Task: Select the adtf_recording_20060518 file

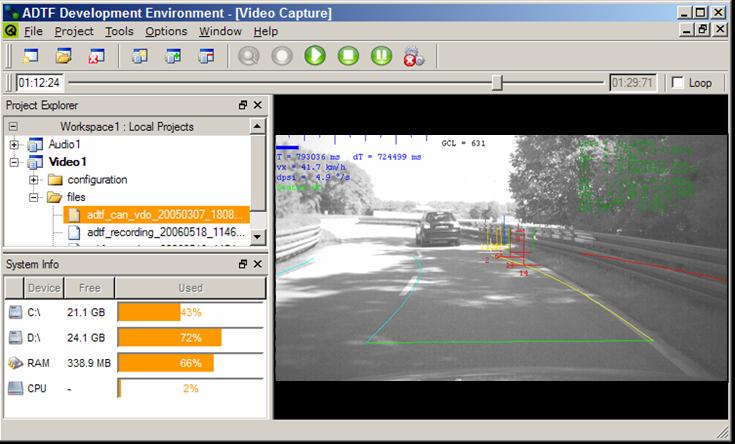Action: coord(165,232)
